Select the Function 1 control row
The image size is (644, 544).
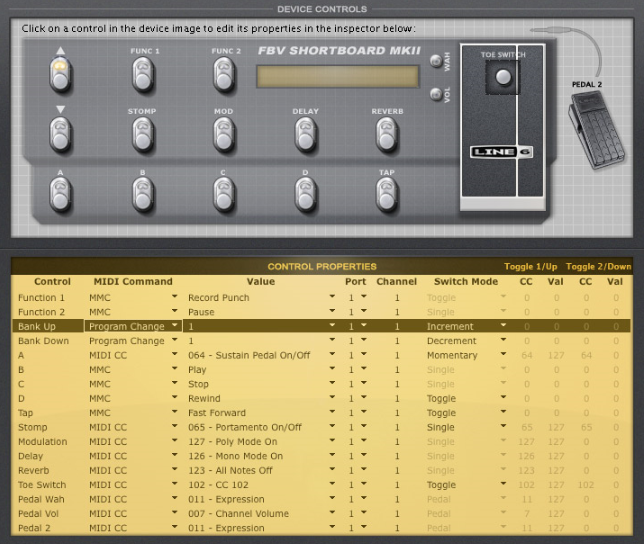pyautogui.click(x=322, y=298)
